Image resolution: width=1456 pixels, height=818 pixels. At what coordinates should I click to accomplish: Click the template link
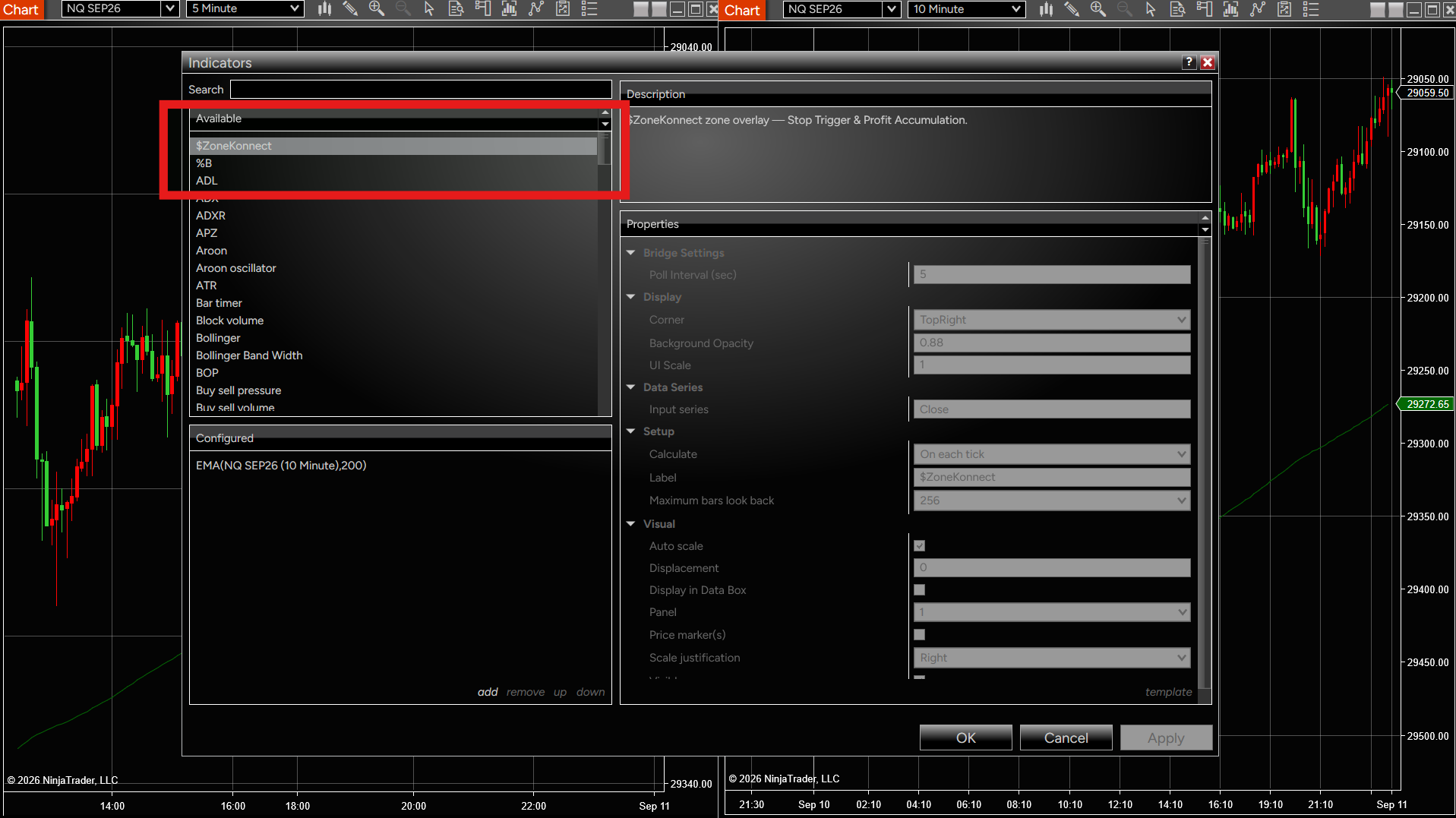tap(1168, 692)
